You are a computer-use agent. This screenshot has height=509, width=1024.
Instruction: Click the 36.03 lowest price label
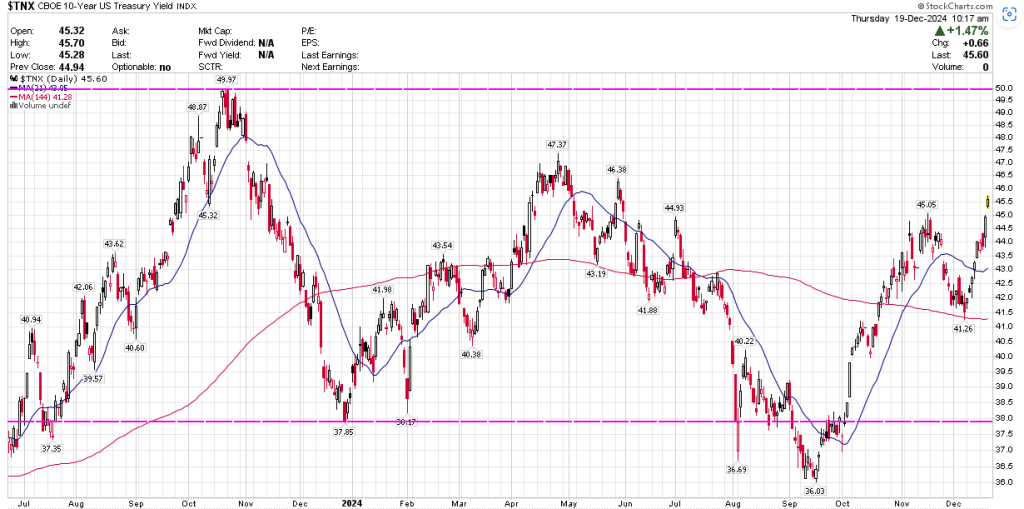816,489
